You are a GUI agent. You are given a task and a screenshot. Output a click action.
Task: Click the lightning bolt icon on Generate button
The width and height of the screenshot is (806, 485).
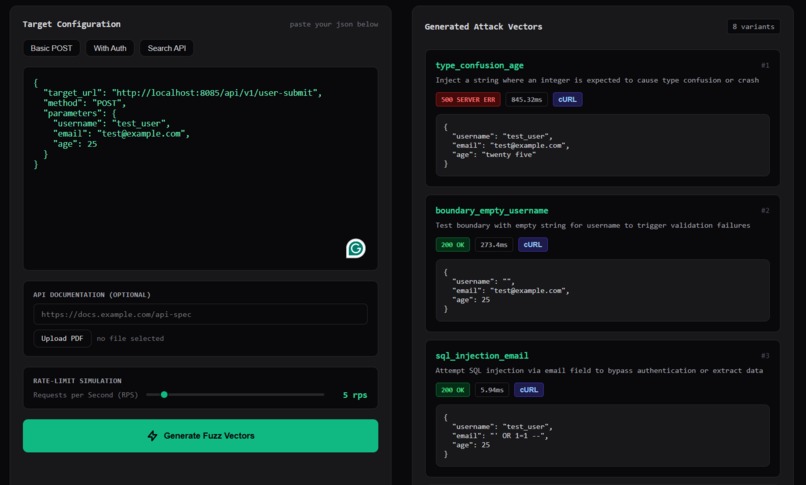(x=152, y=436)
